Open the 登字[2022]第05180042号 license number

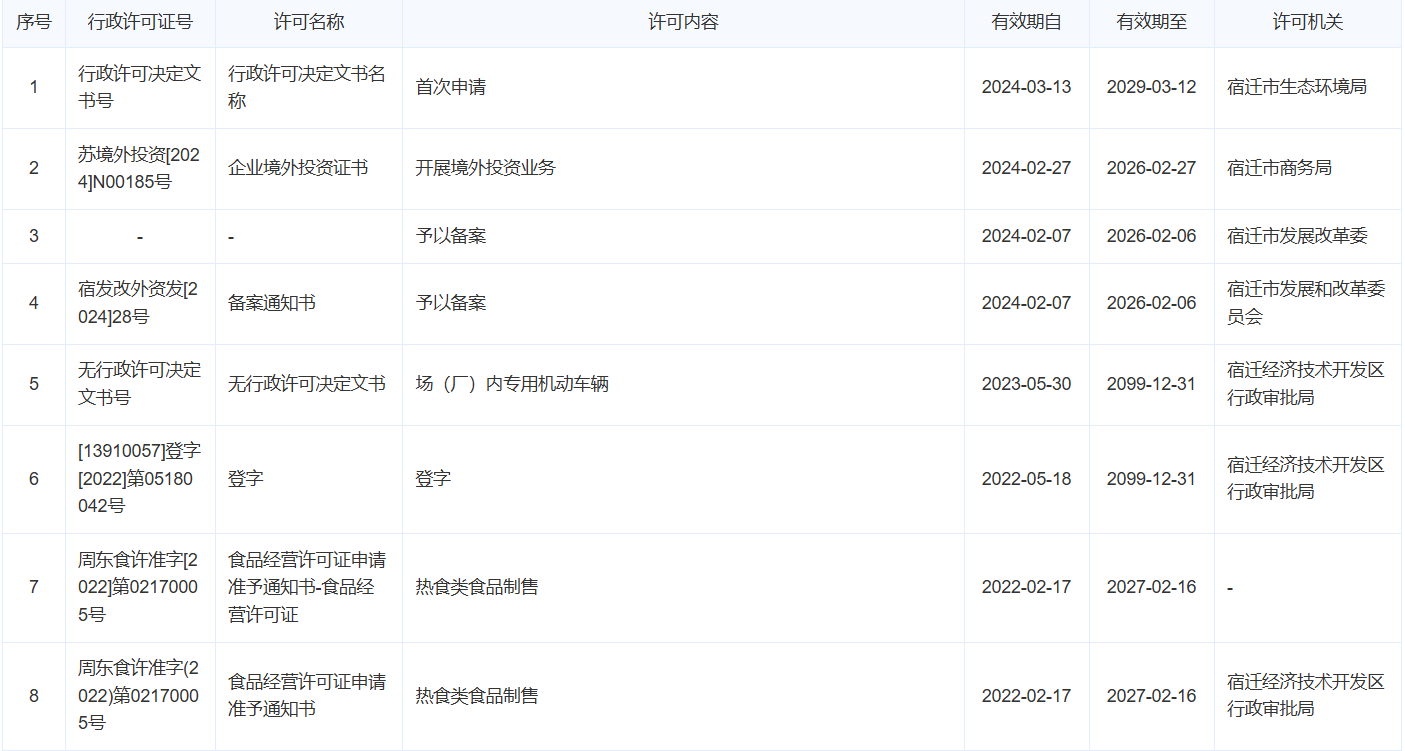point(140,479)
